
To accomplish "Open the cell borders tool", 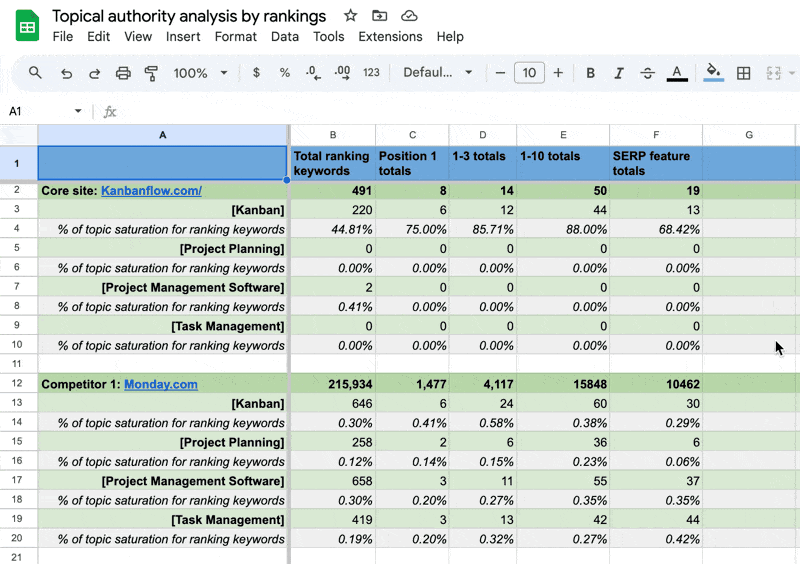I will coord(743,73).
